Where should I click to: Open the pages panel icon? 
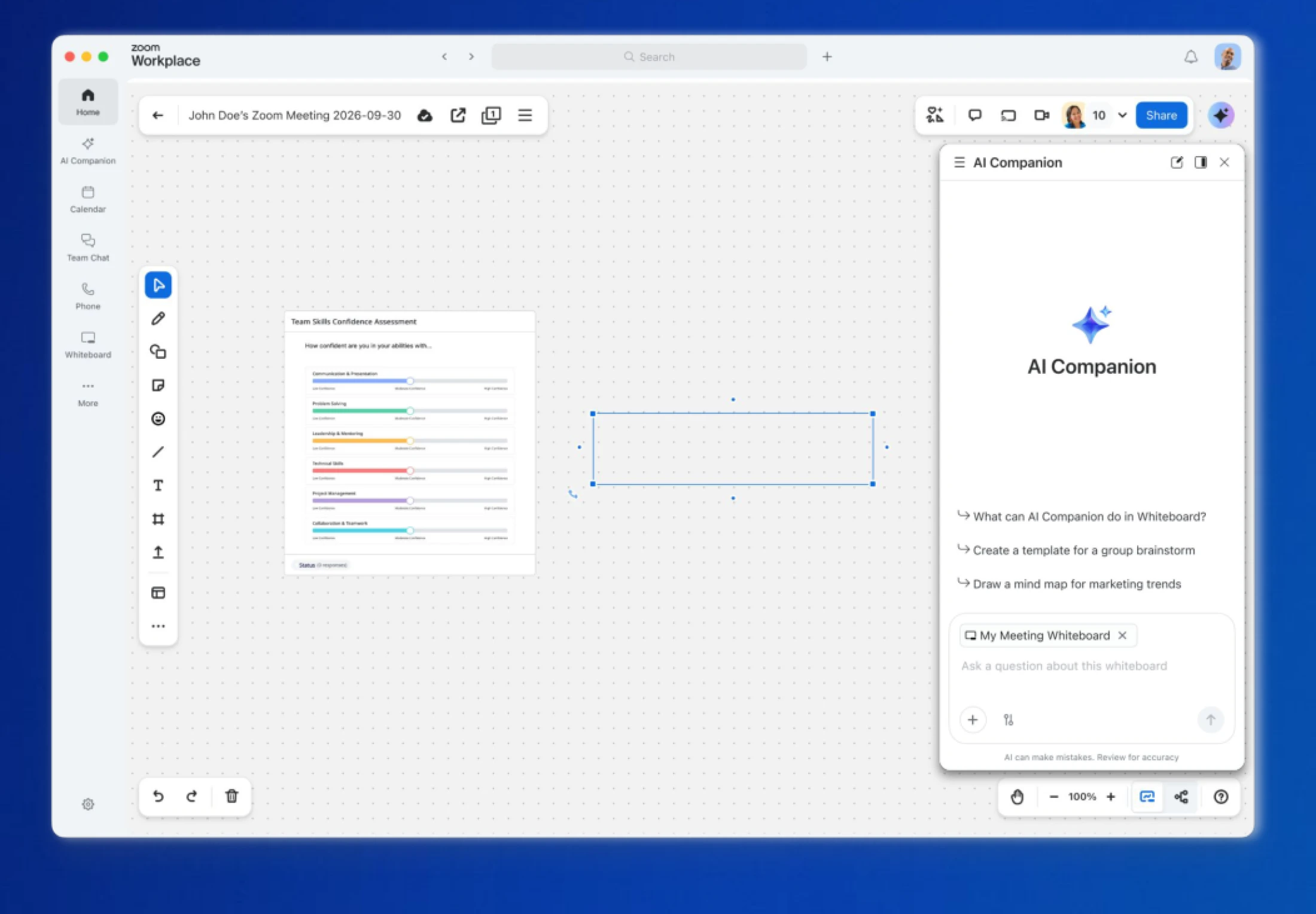click(x=491, y=115)
